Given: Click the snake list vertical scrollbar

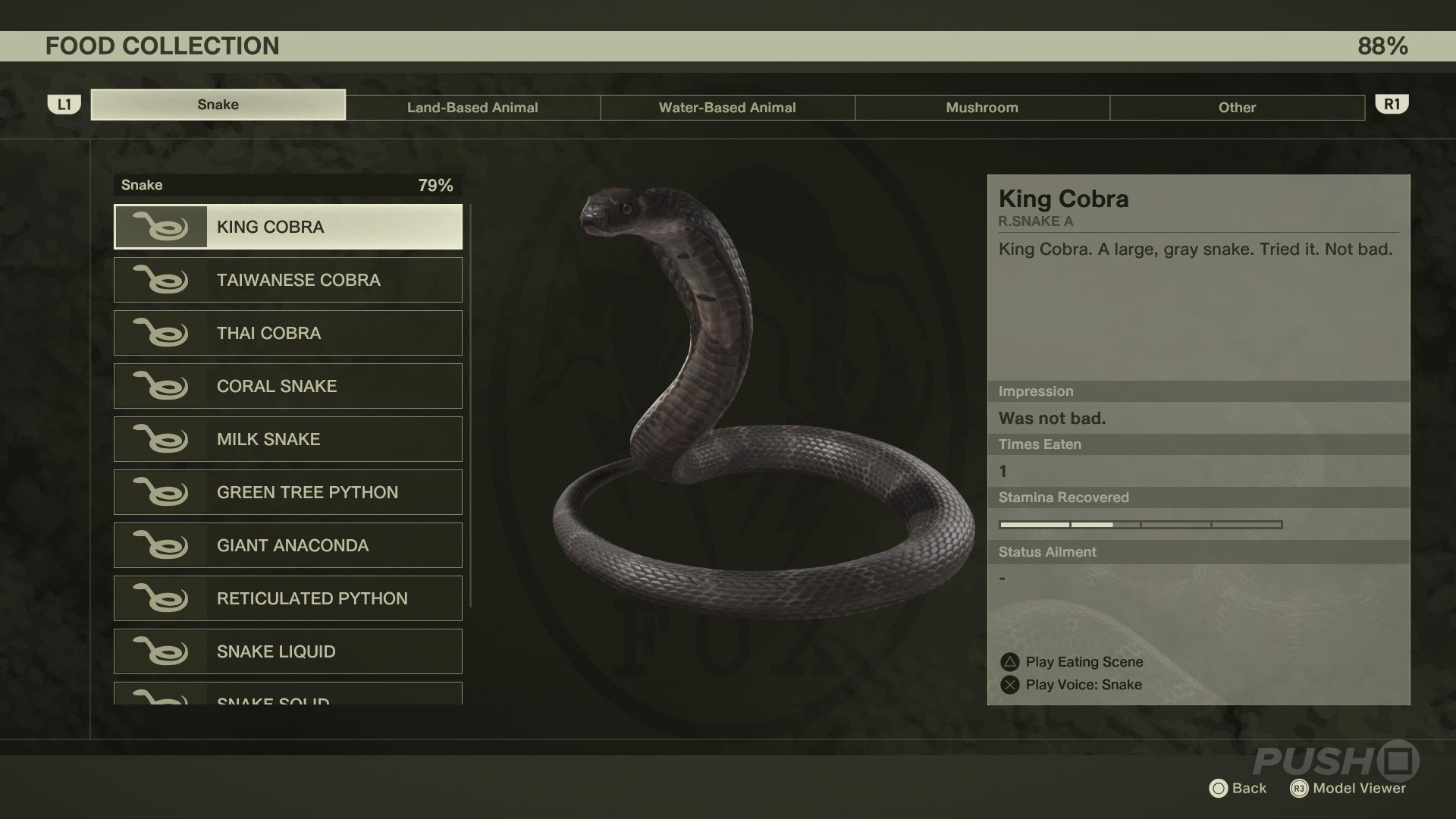Looking at the screenshot, I should point(471,406).
